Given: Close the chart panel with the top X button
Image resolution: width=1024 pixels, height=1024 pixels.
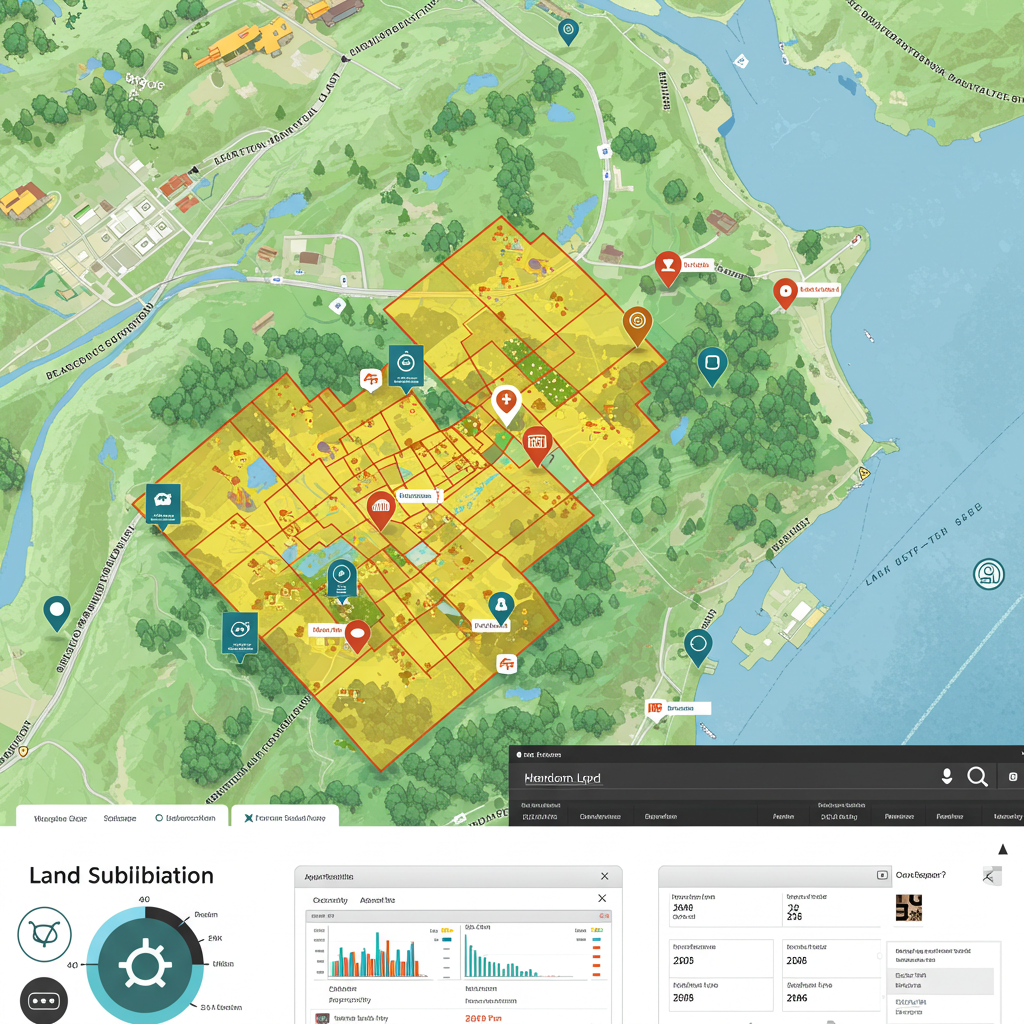Looking at the screenshot, I should [604, 875].
